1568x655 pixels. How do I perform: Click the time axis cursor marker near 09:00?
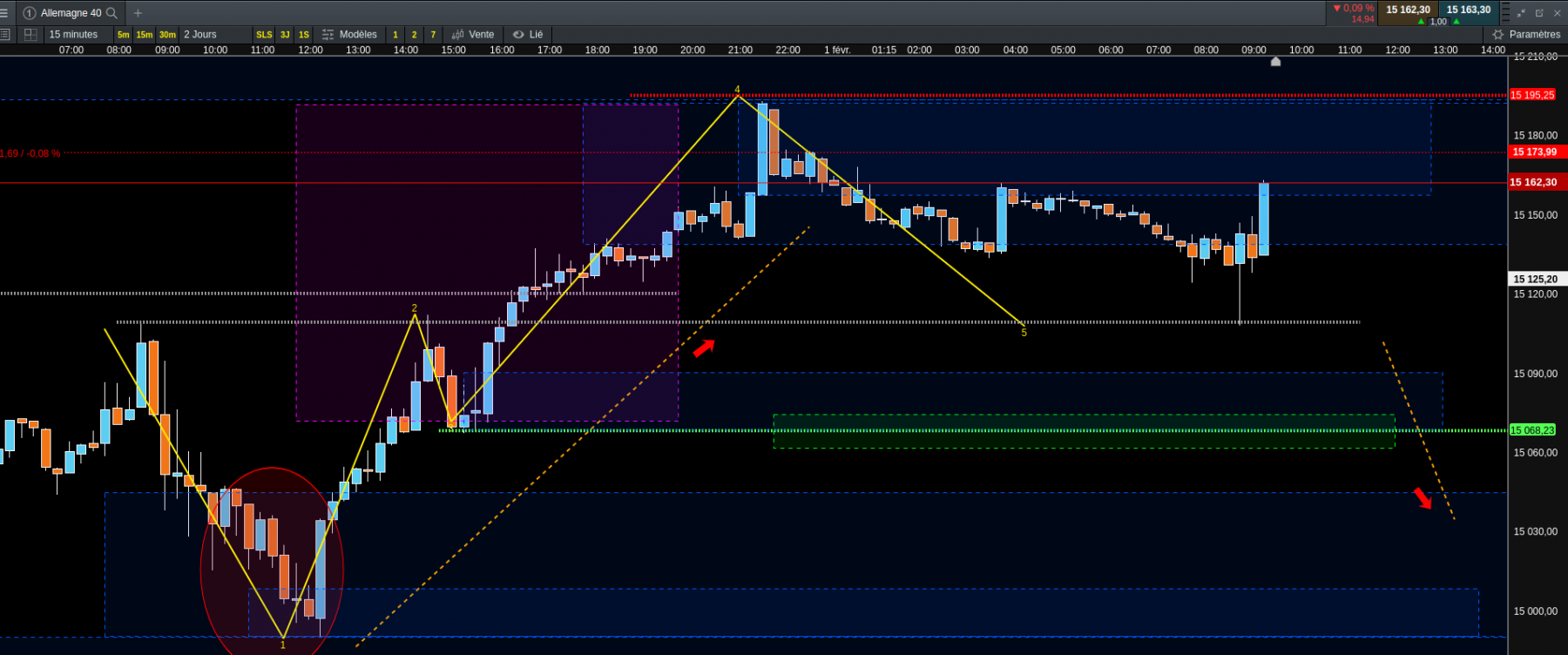pos(1275,62)
